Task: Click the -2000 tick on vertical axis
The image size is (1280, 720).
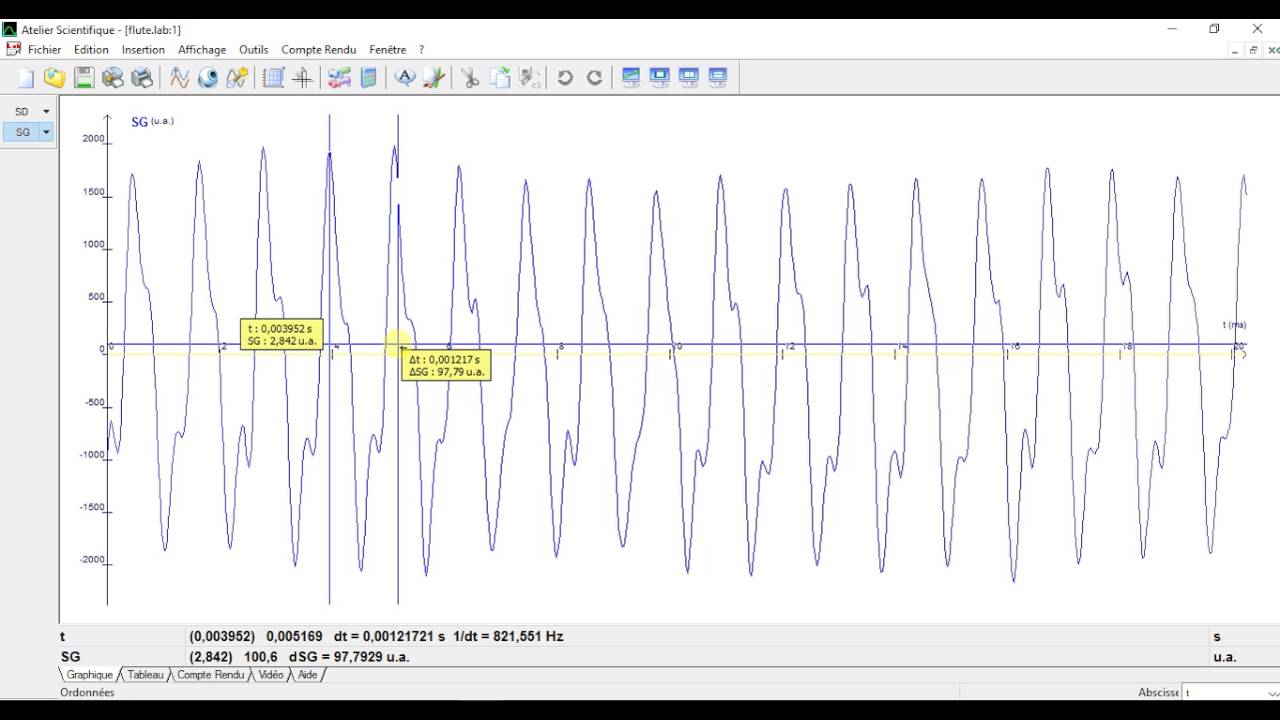Action: [x=91, y=560]
